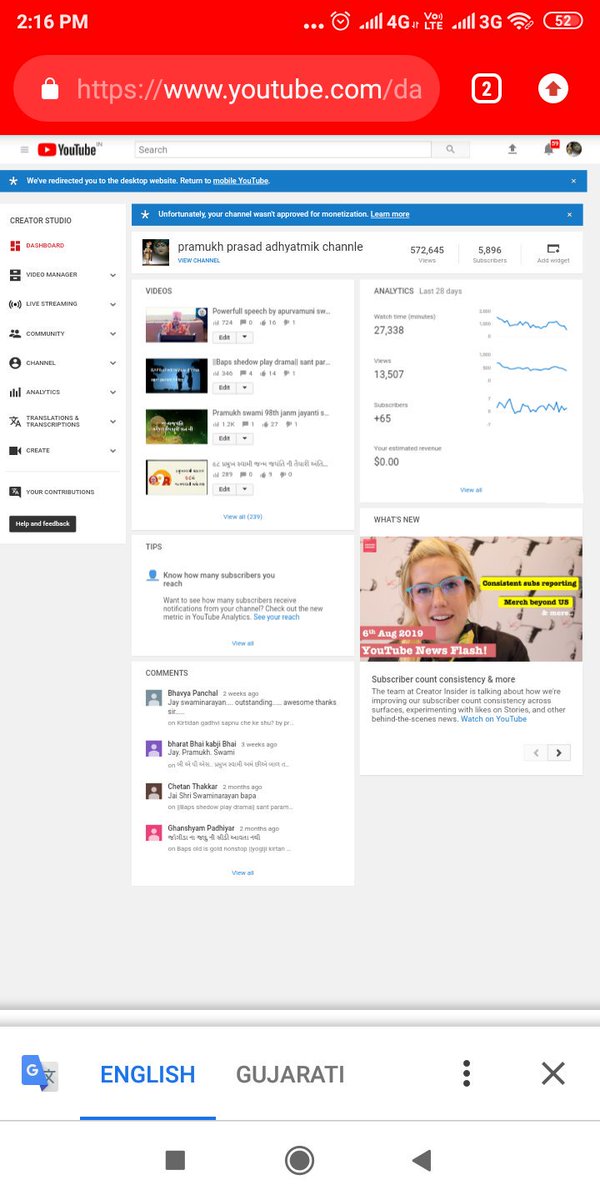Click the mobile YouTube link
The height and width of the screenshot is (1200, 600).
click(x=239, y=181)
